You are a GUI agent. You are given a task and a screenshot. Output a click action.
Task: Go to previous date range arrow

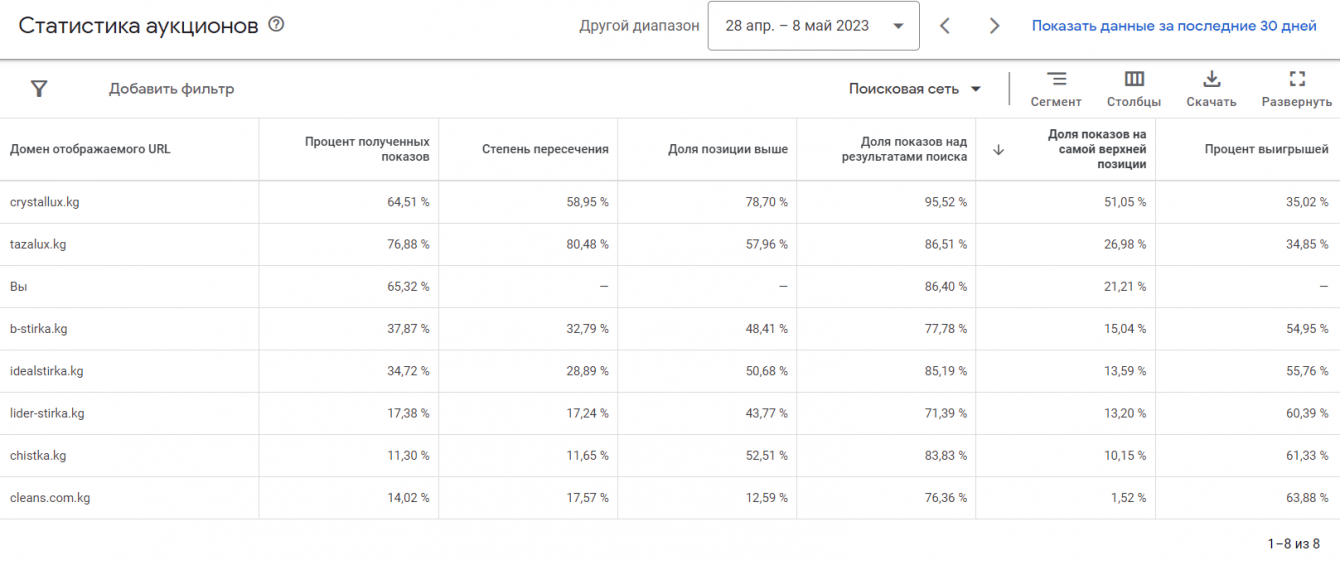945,26
